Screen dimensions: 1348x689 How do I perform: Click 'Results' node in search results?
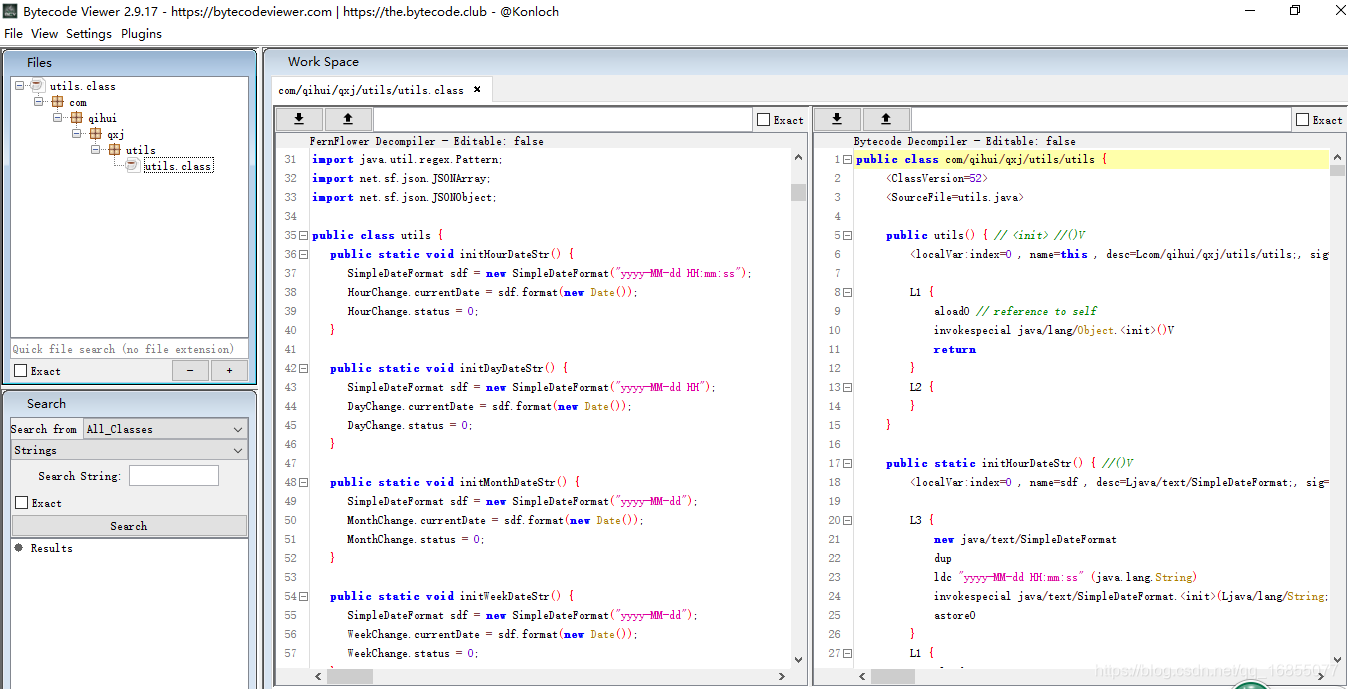click(x=52, y=548)
